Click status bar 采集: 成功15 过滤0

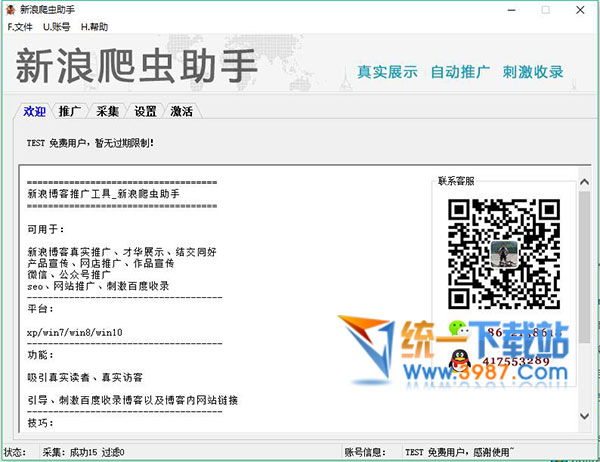click(x=83, y=452)
